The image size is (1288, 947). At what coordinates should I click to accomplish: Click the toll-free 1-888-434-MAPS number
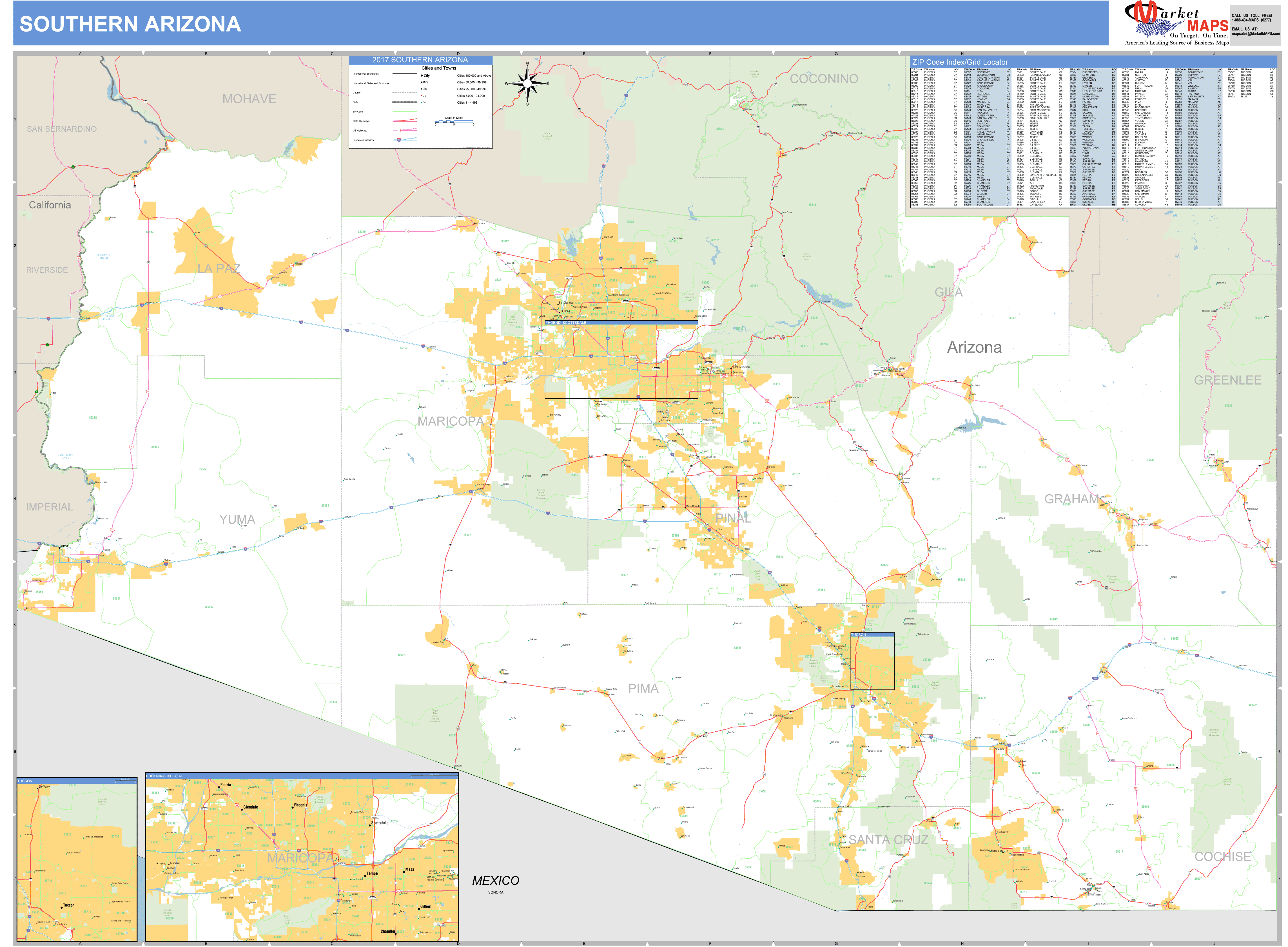(1252, 19)
